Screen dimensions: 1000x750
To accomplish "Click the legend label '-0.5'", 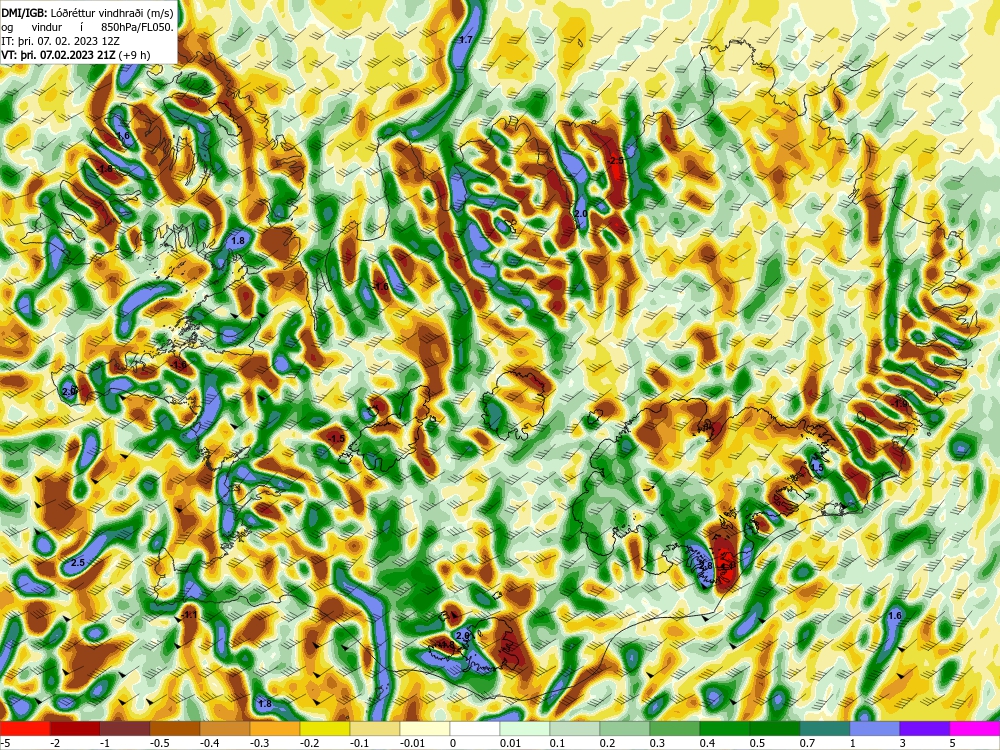I will point(159,743).
